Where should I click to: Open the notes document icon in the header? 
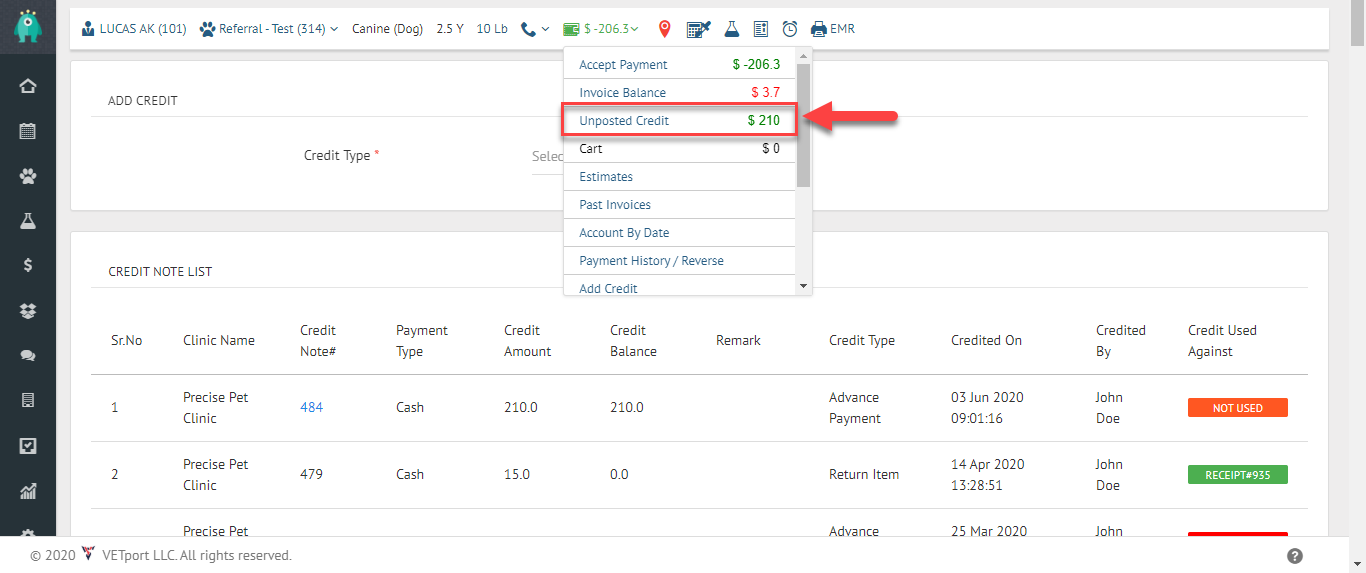coord(761,29)
